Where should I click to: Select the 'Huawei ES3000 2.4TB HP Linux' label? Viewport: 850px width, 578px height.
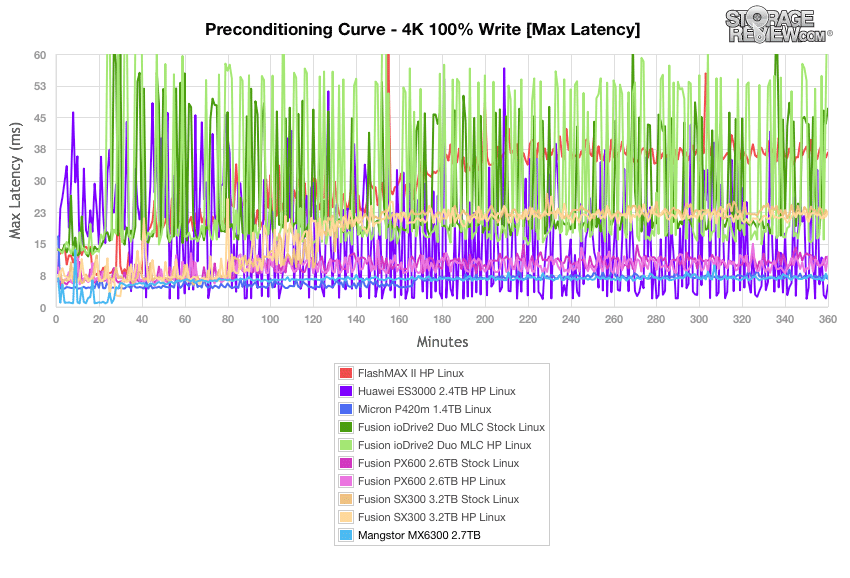(x=437, y=391)
